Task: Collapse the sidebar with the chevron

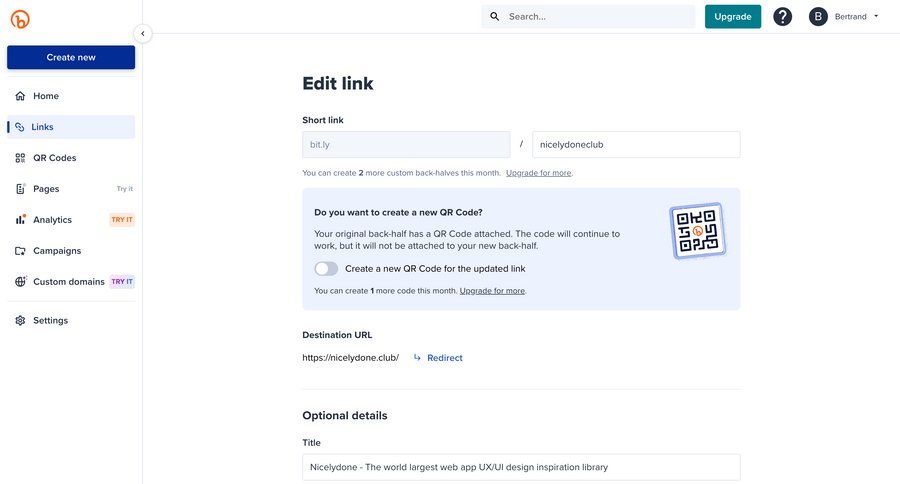Action: tap(142, 33)
